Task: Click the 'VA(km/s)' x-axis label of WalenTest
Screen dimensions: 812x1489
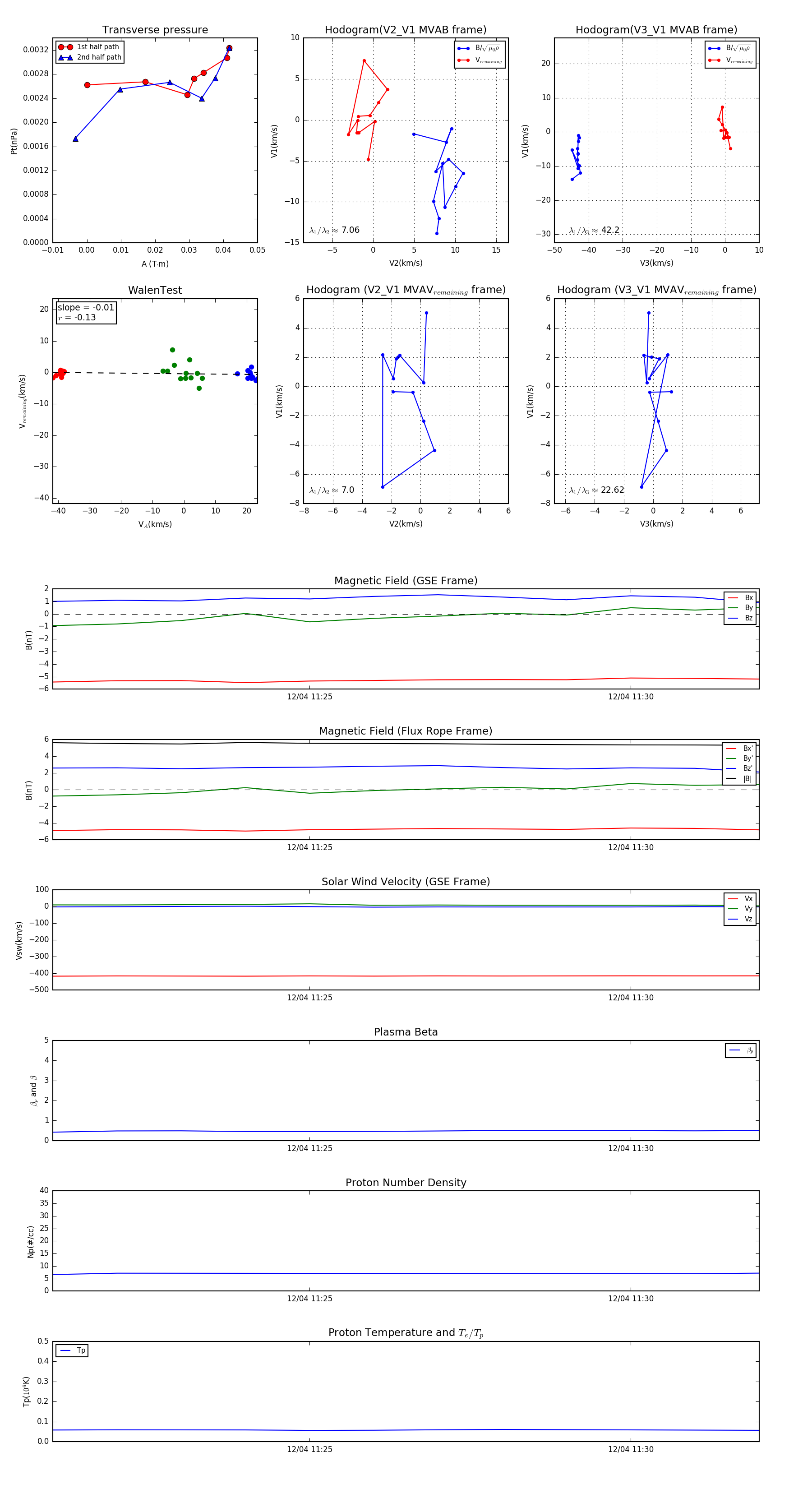Action: point(155,524)
